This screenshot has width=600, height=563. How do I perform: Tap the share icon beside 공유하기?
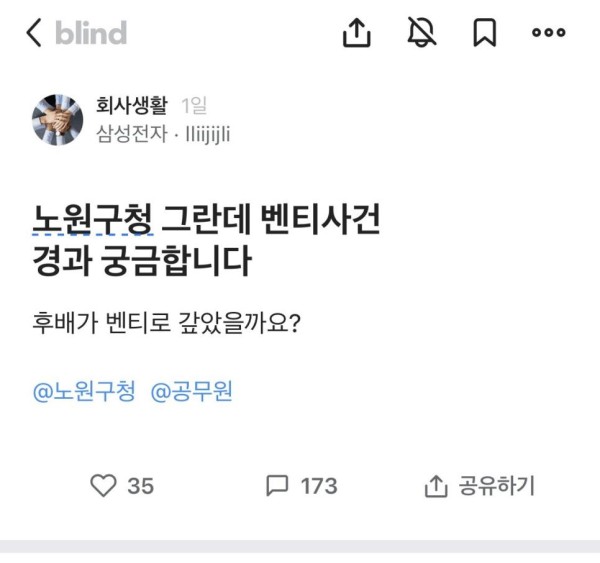(435, 486)
